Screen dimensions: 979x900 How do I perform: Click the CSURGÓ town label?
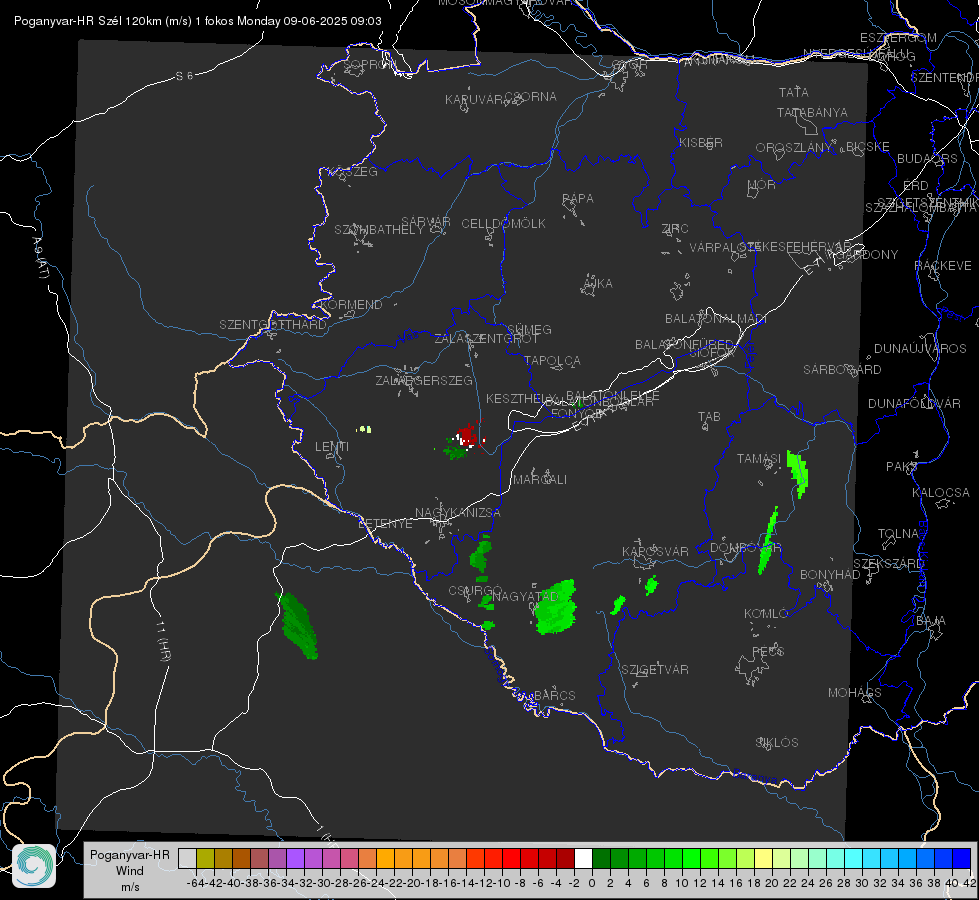coord(475,591)
